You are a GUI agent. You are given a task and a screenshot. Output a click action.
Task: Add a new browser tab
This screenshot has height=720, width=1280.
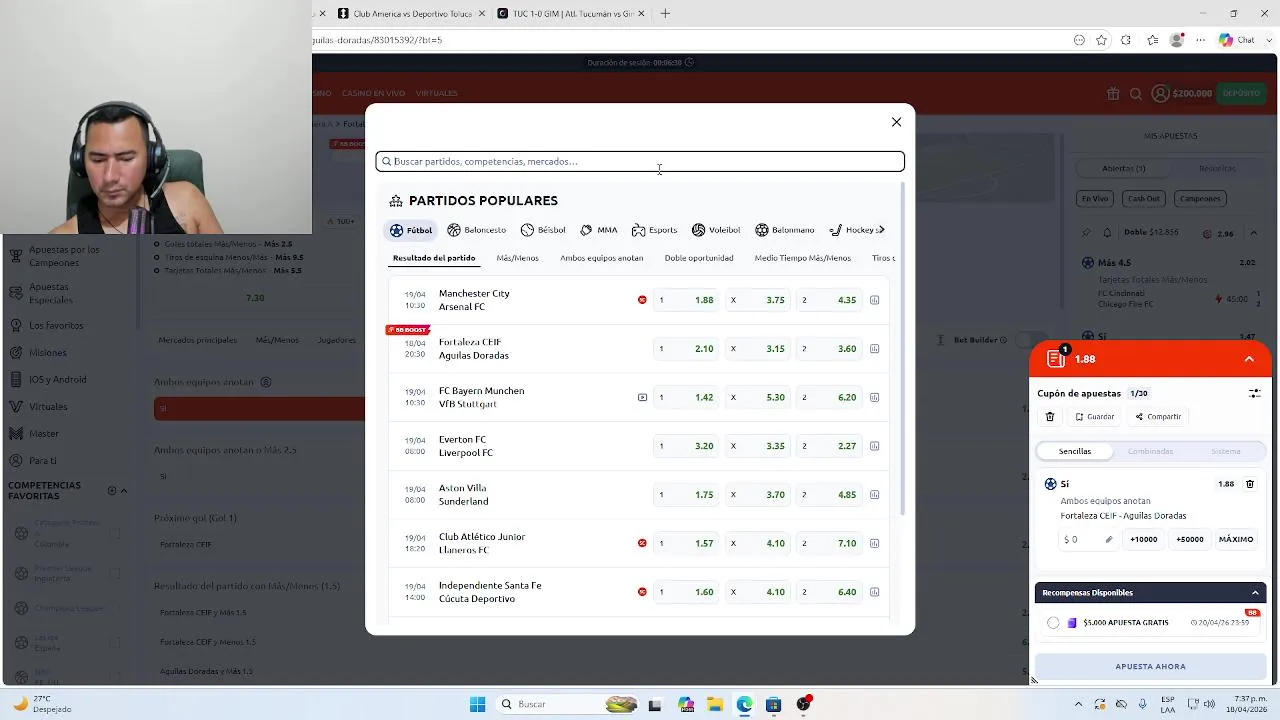[x=665, y=14]
